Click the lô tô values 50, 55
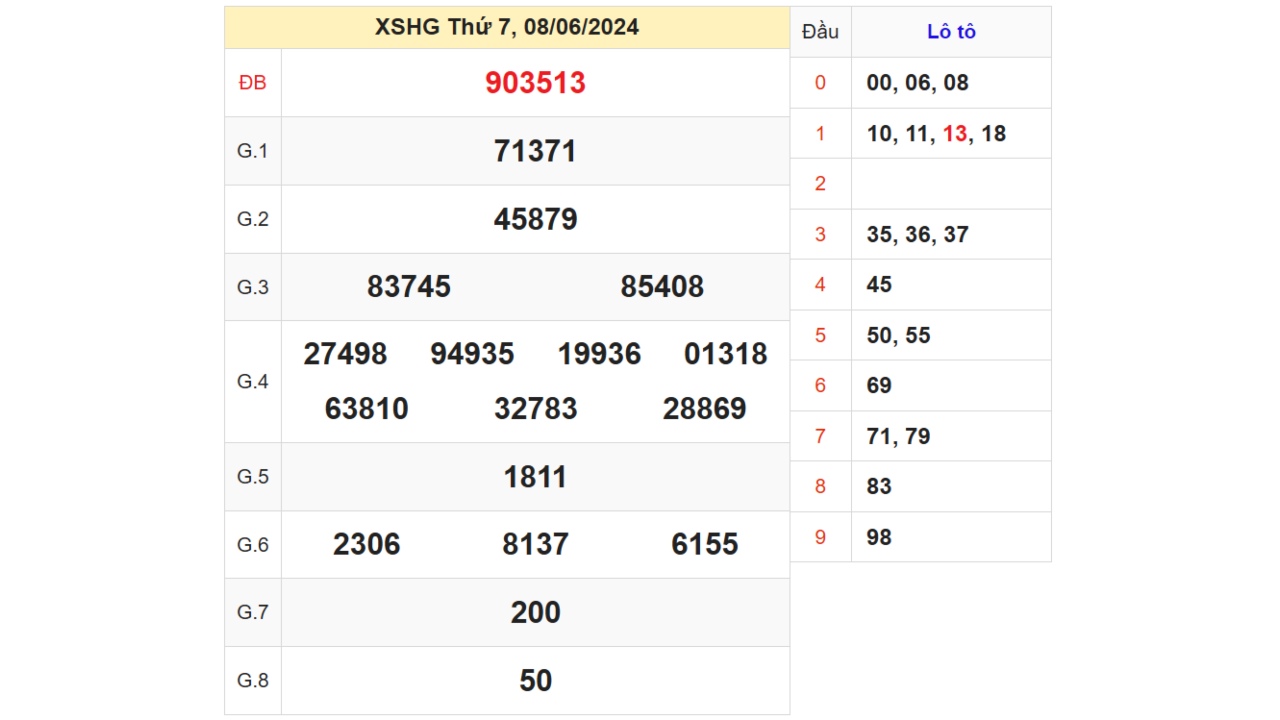This screenshot has height=720, width=1280. pyautogui.click(x=899, y=336)
